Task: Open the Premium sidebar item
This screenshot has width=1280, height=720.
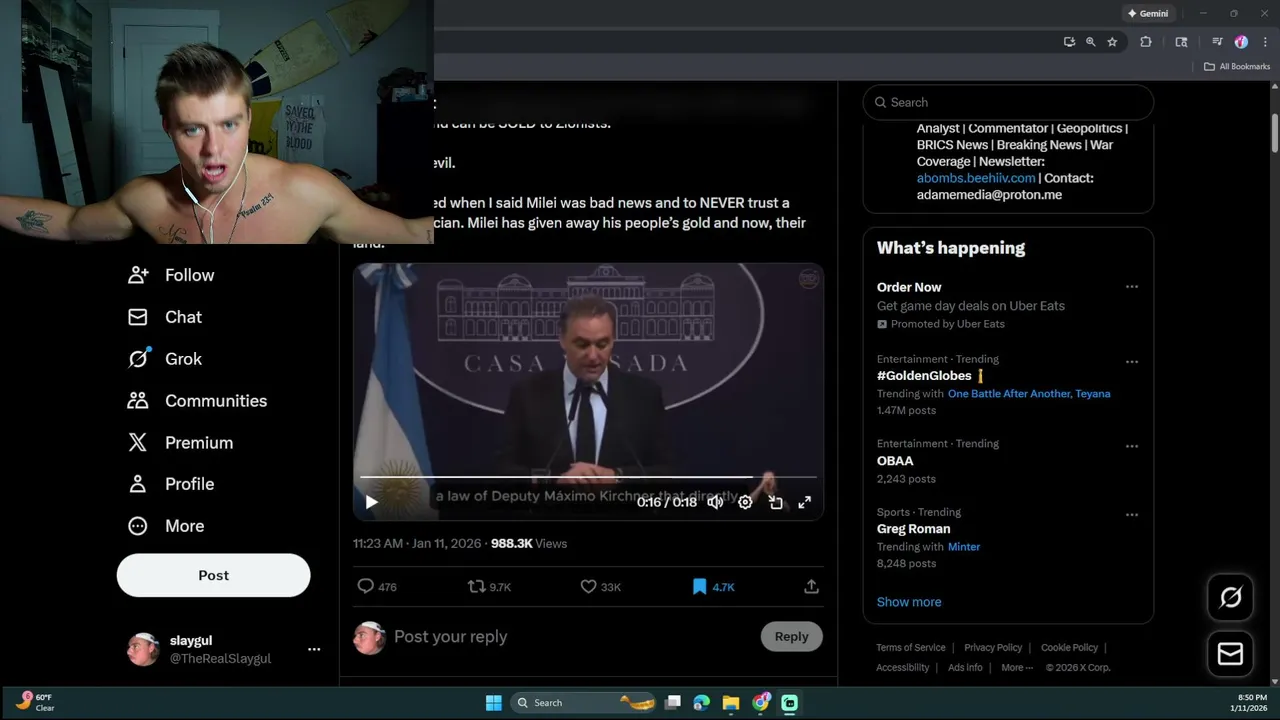Action: [x=180, y=443]
